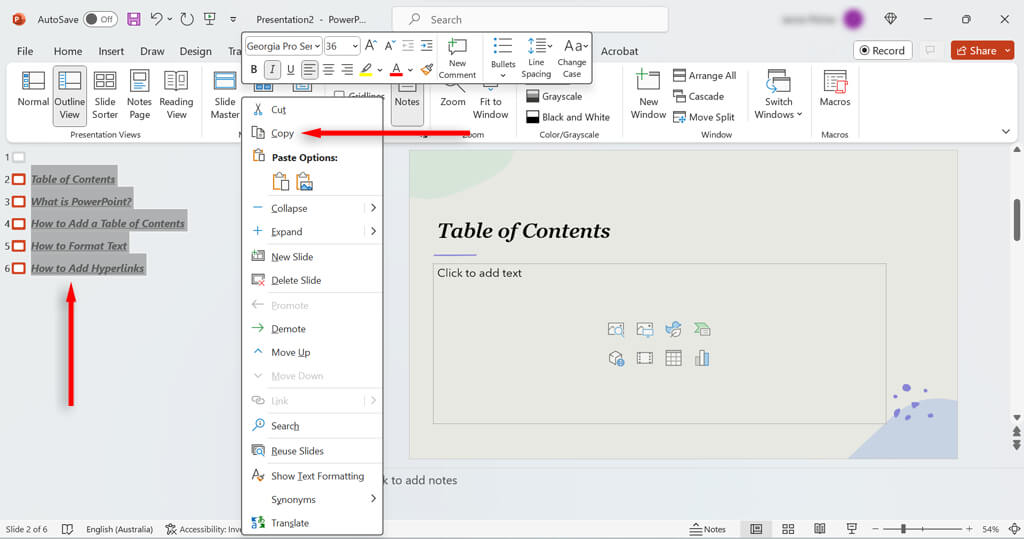Click the Outline View icon in ribbon

tap(69, 95)
